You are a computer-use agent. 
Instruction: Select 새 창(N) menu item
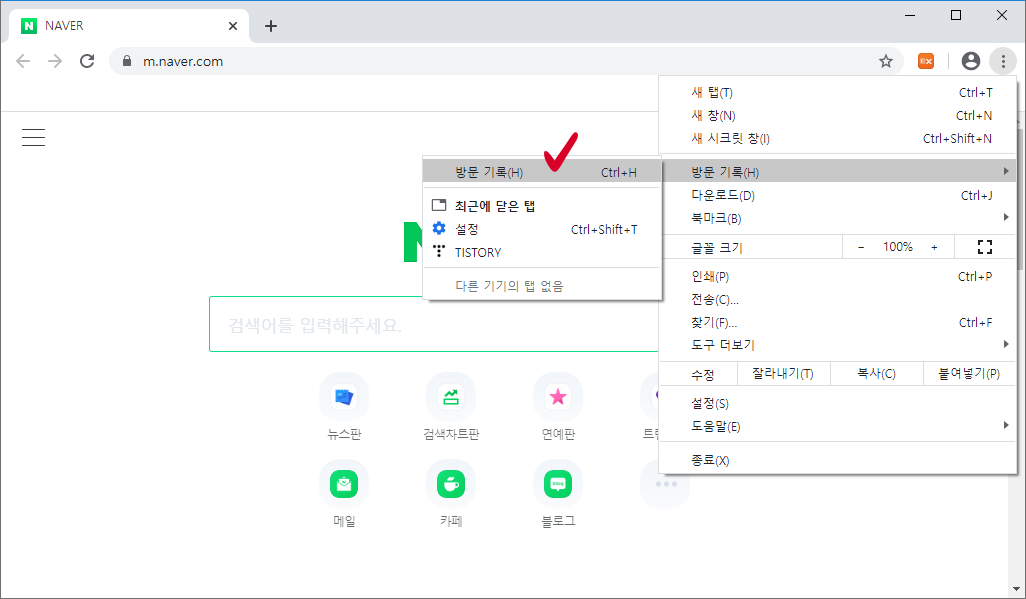click(x=838, y=115)
